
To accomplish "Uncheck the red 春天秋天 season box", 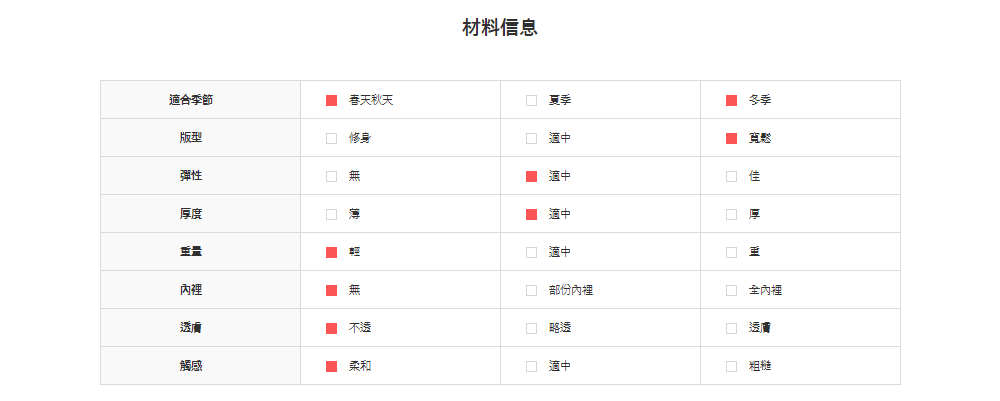I will coord(331,100).
